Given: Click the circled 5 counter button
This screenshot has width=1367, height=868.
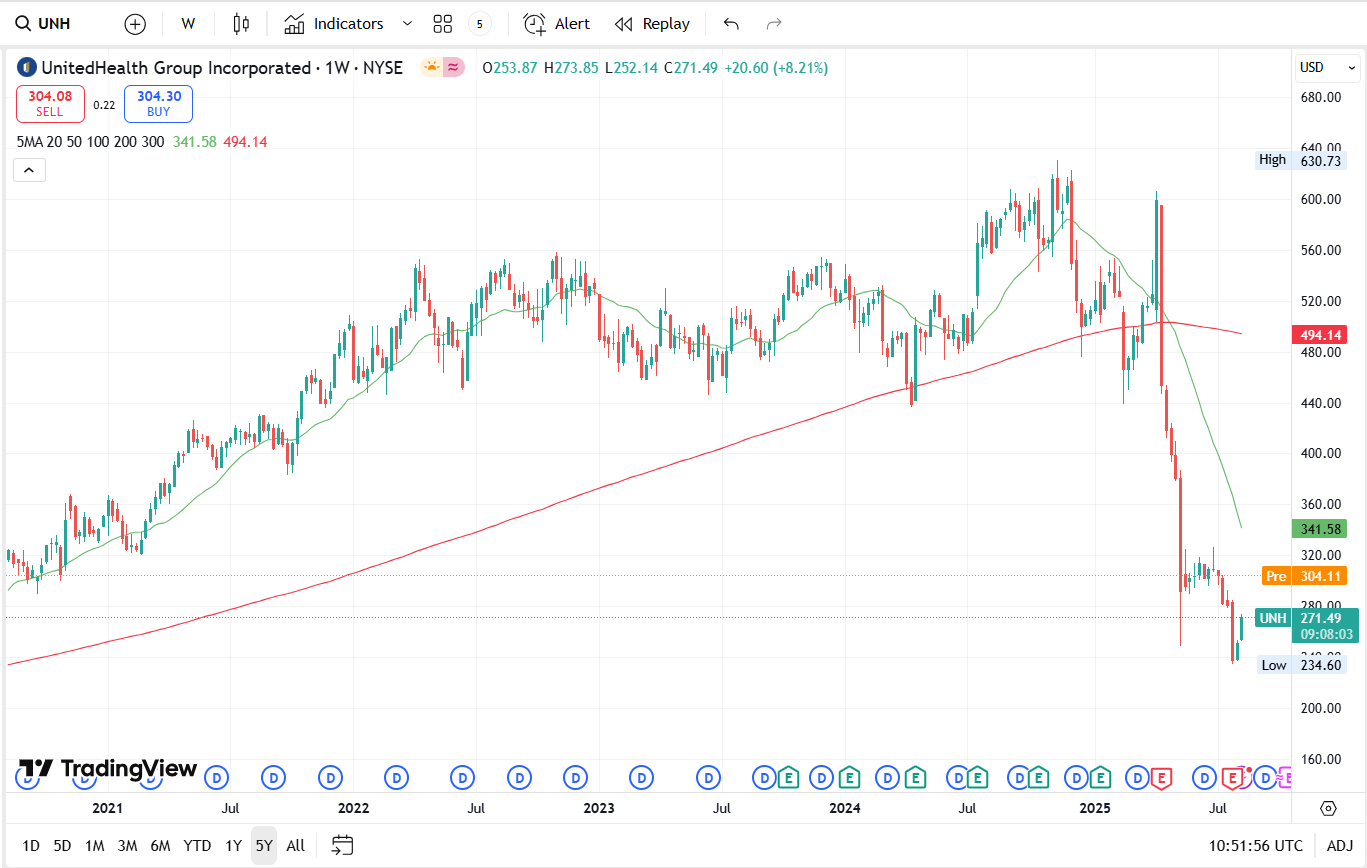Looking at the screenshot, I should [x=480, y=24].
